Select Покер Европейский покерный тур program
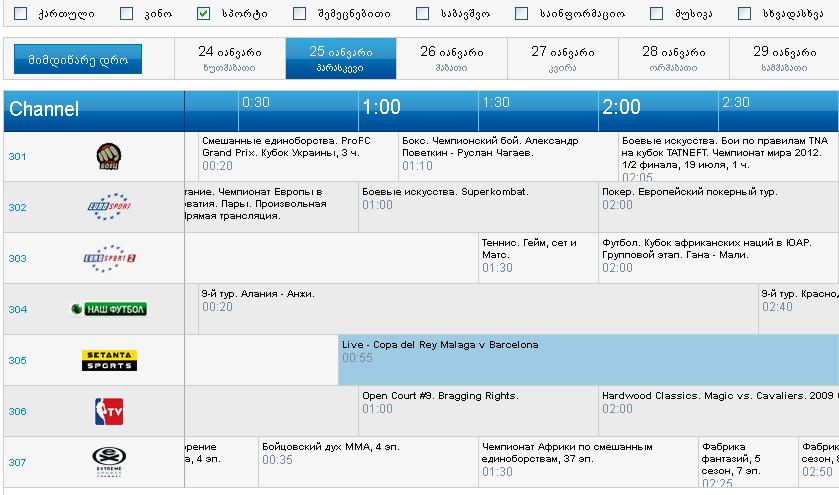 (x=718, y=207)
